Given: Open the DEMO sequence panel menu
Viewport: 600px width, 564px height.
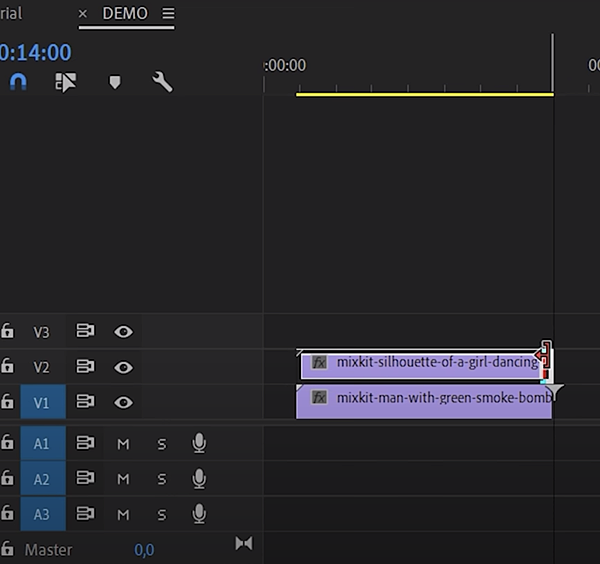Looking at the screenshot, I should [x=168, y=14].
